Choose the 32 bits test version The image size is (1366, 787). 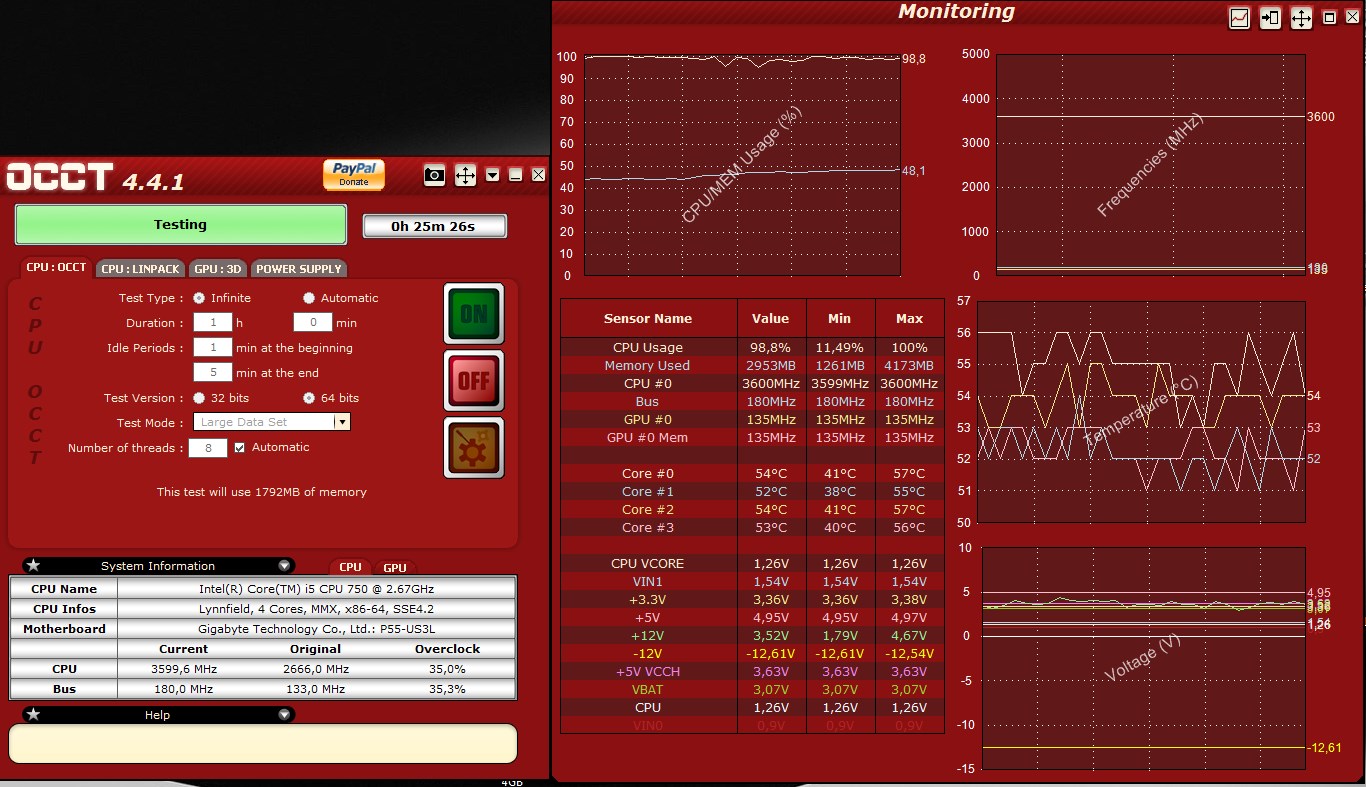pyautogui.click(x=199, y=398)
